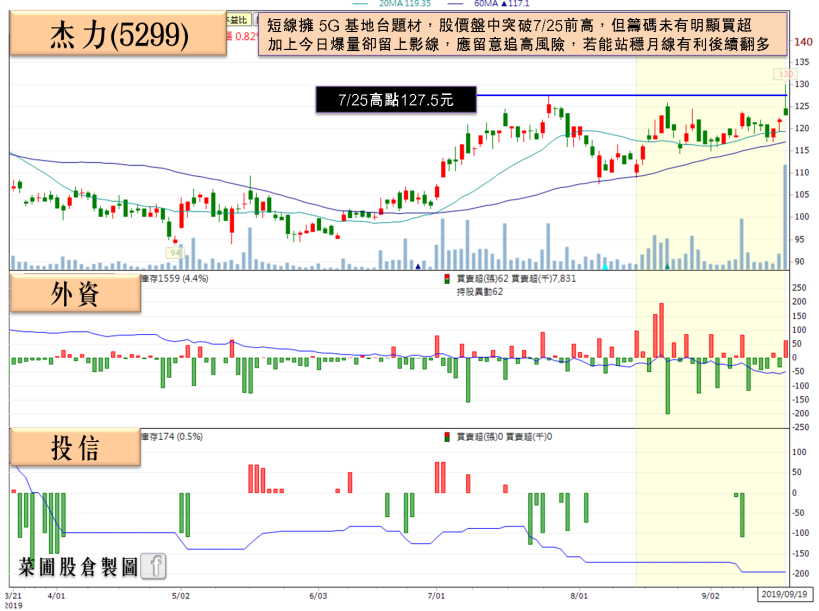Click the 6/03 date on time axis

tap(318, 596)
